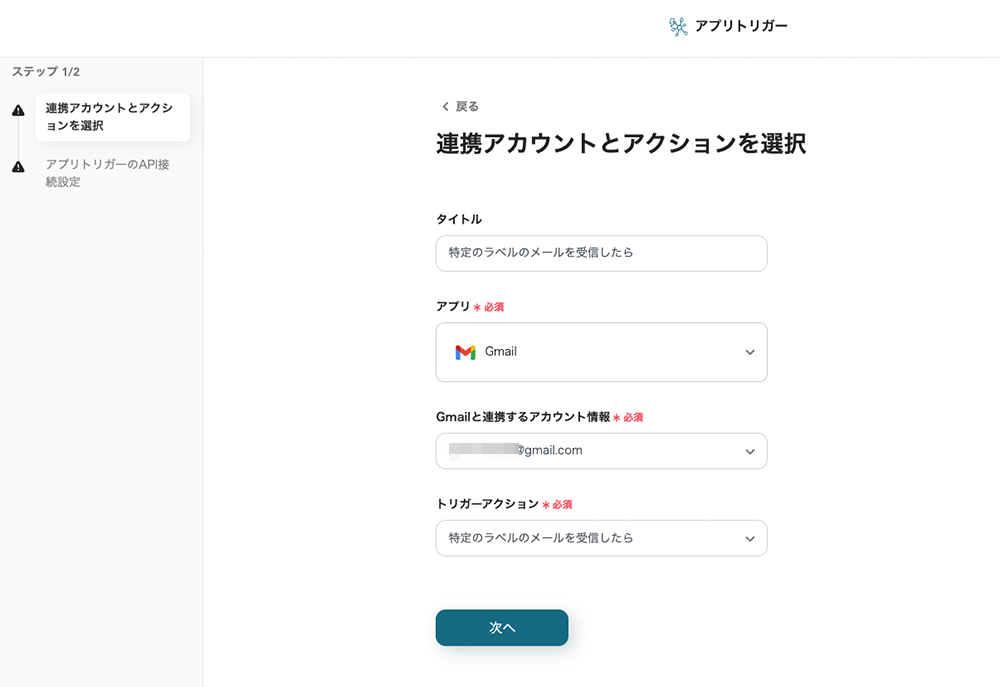The width and height of the screenshot is (1000, 687).
Task: Click the 連携アカウントとアクションを選択 page heading
Action: 621,143
